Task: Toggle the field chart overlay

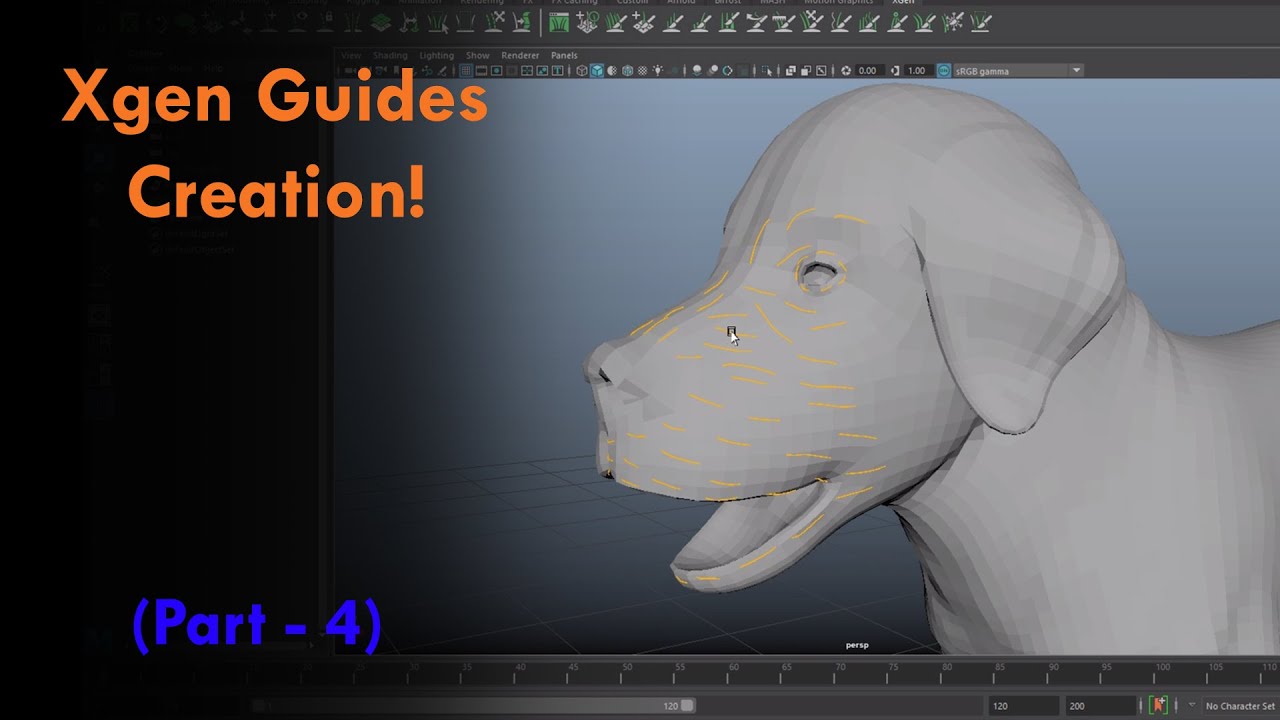Action: click(528, 71)
